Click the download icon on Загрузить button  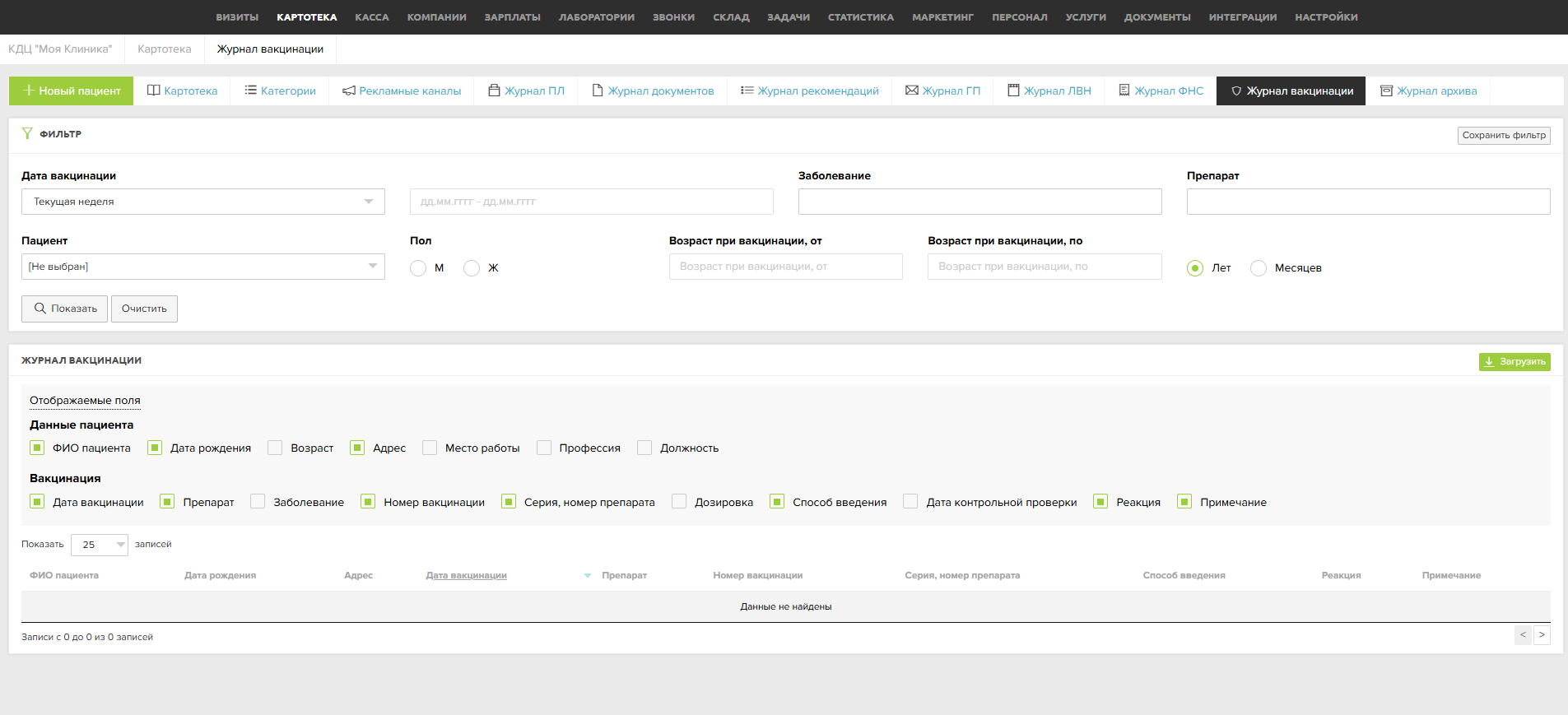[1490, 362]
